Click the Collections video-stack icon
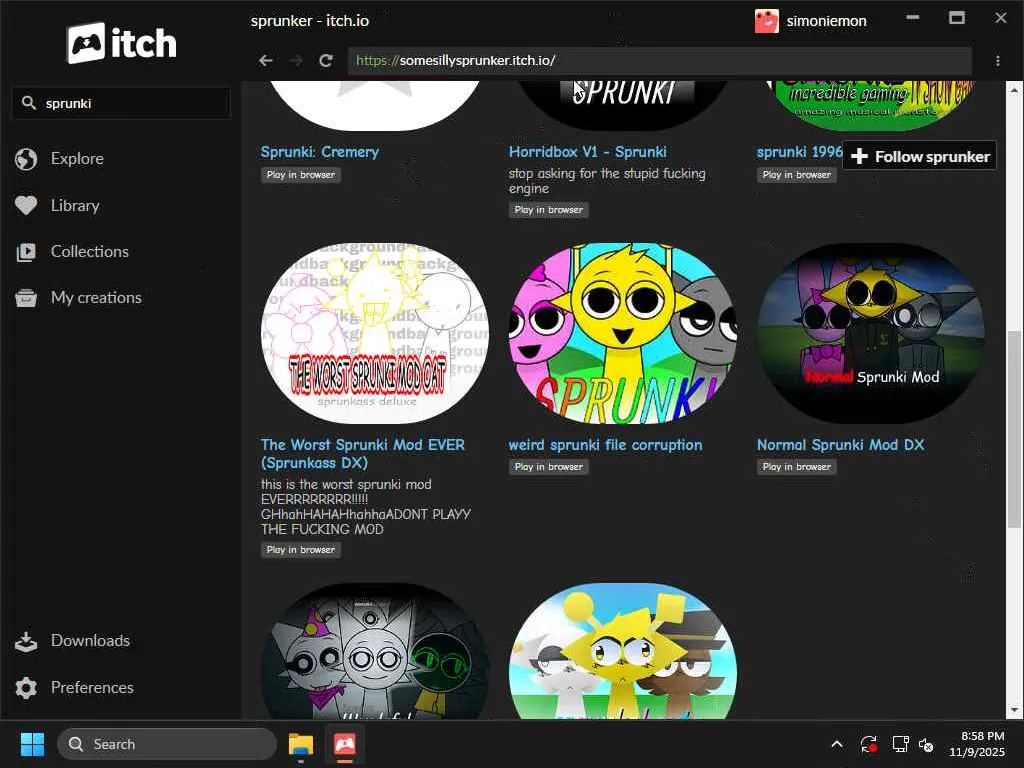This screenshot has width=1024, height=768. (x=26, y=252)
